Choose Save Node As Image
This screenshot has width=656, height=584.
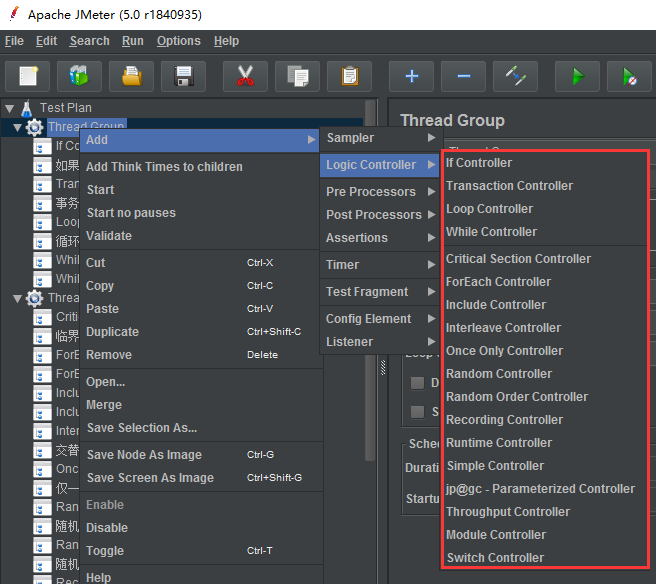point(200,455)
